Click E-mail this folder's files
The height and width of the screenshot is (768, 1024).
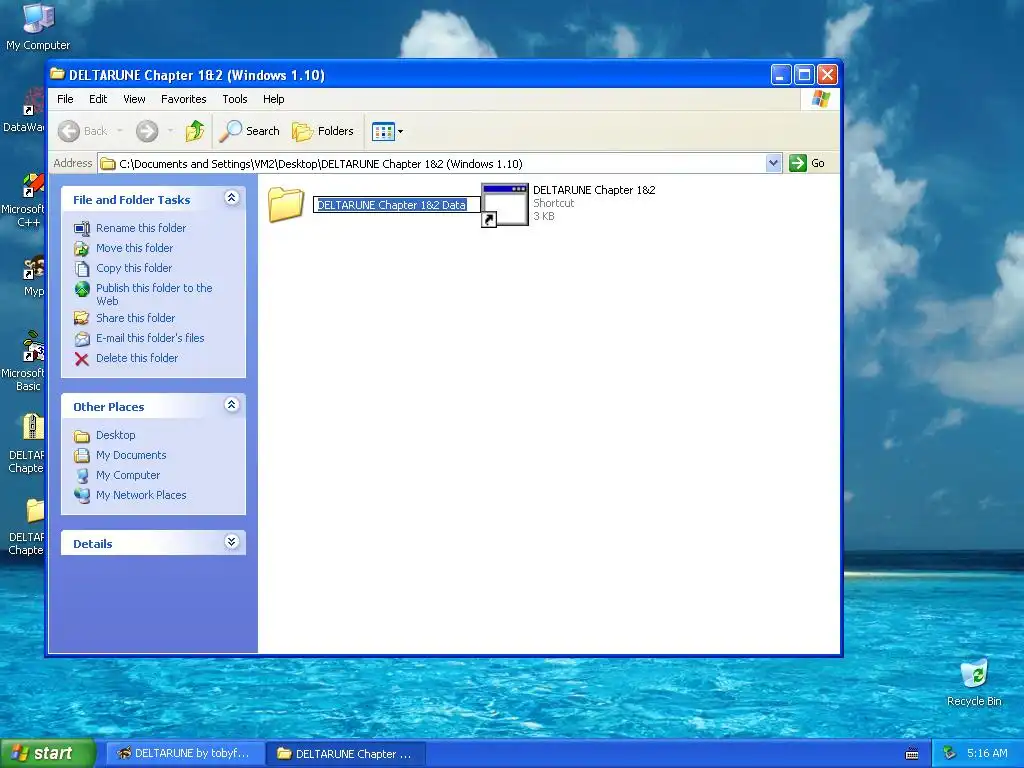click(x=150, y=338)
